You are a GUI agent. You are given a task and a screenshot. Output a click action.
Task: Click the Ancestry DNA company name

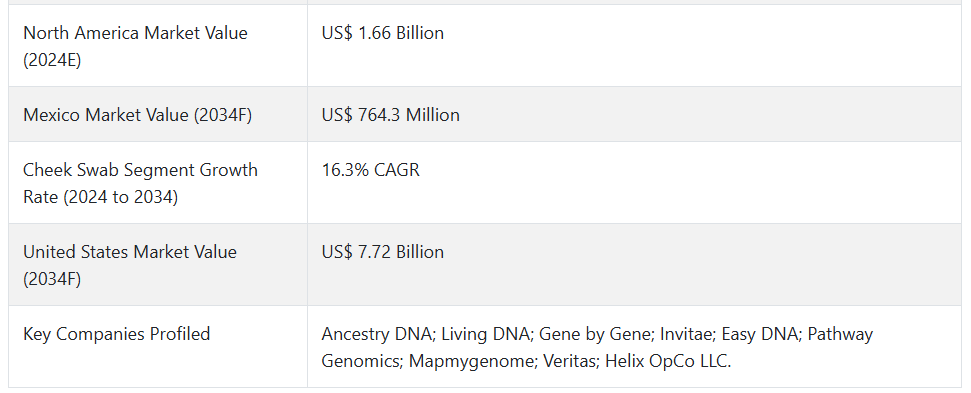[x=376, y=334]
